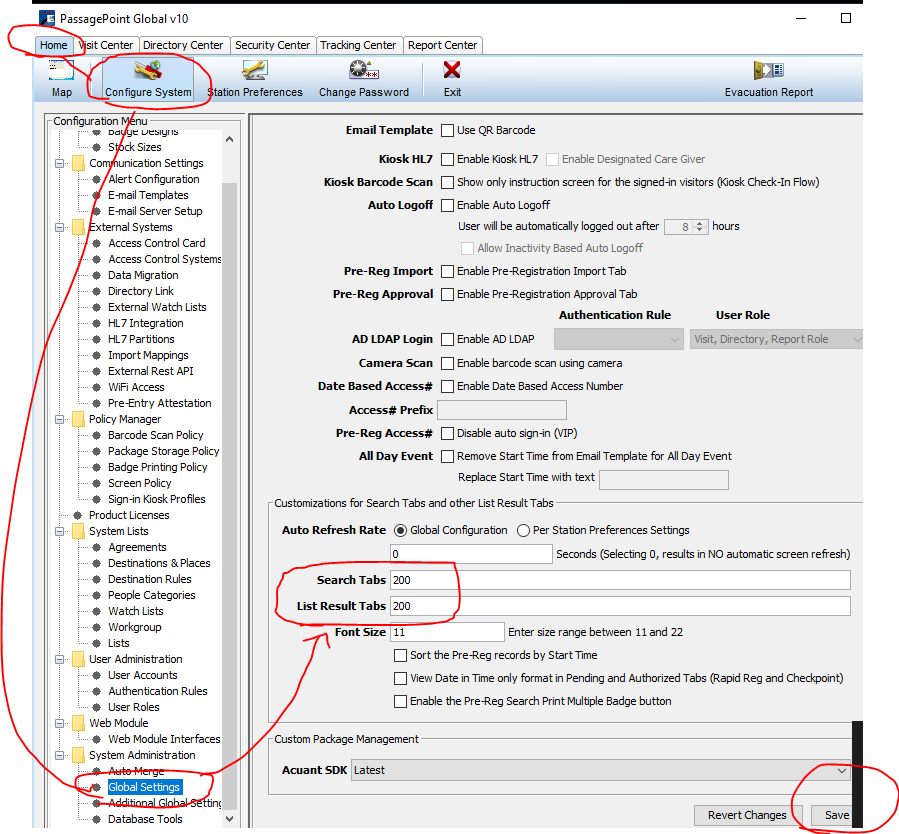The height and width of the screenshot is (834, 899).
Task: Open the Map toolbar icon
Action: (61, 71)
